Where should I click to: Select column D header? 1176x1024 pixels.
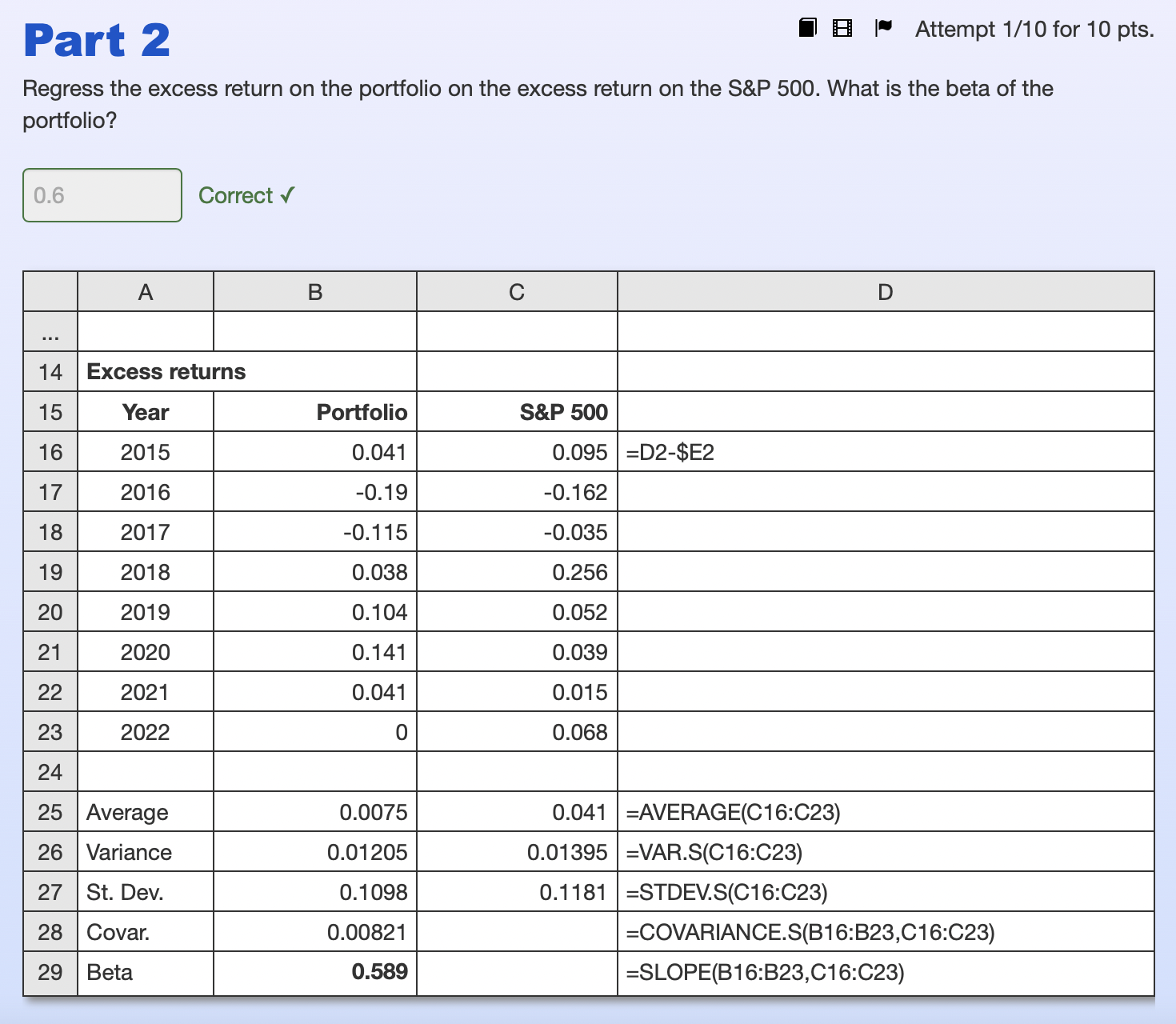click(886, 292)
